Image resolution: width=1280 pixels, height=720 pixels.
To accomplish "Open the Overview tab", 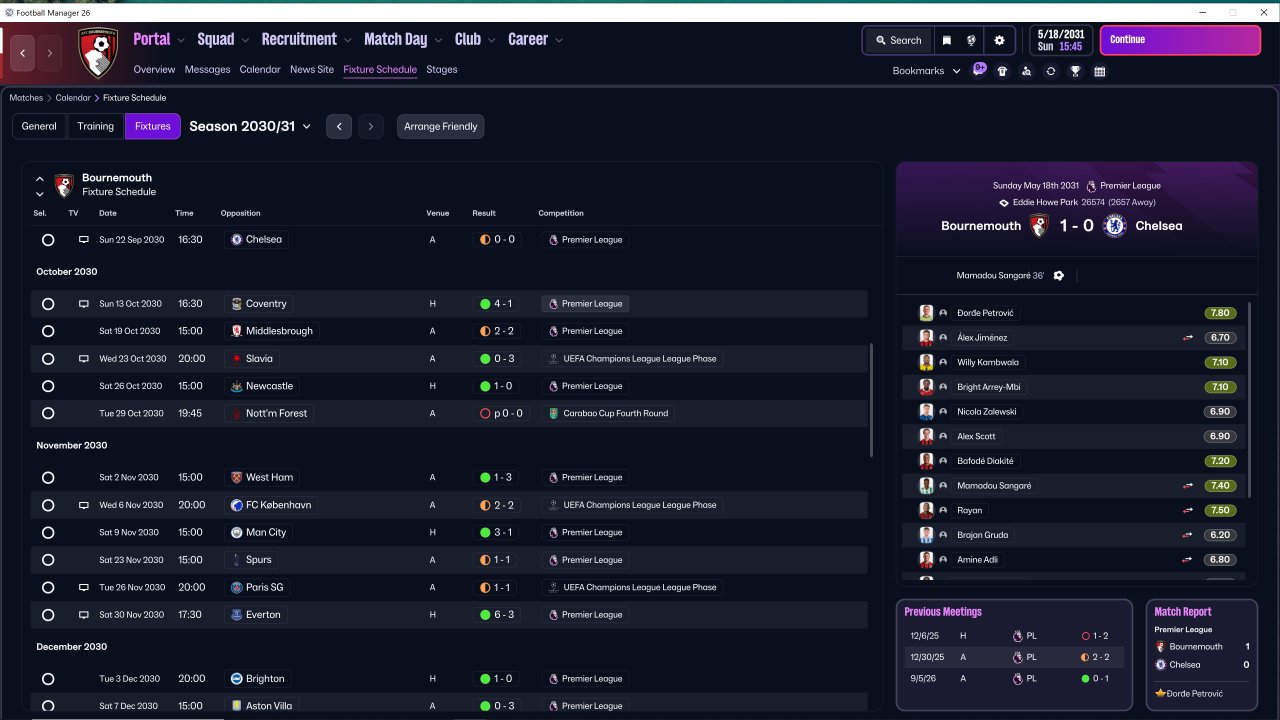I will pos(154,70).
